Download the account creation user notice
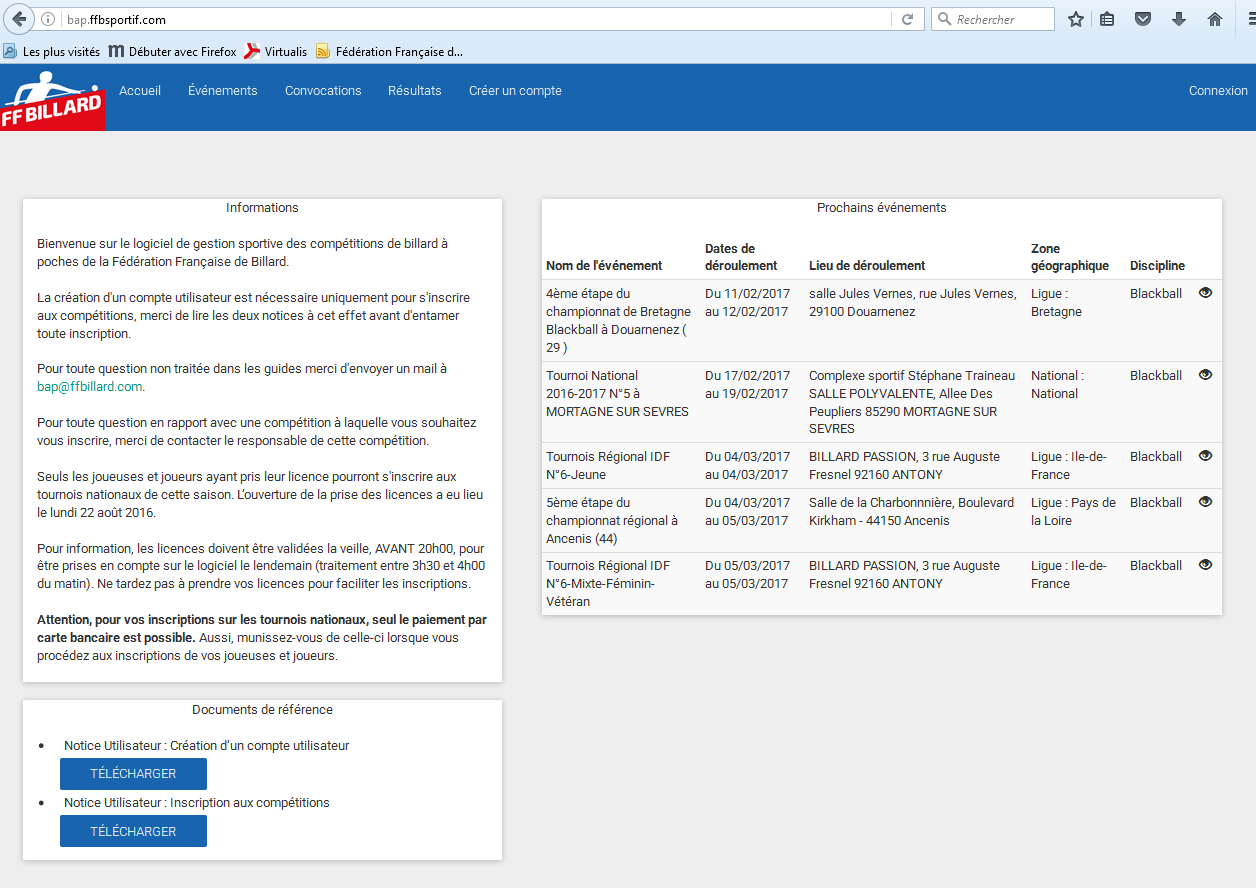The image size is (1256, 888). point(133,774)
